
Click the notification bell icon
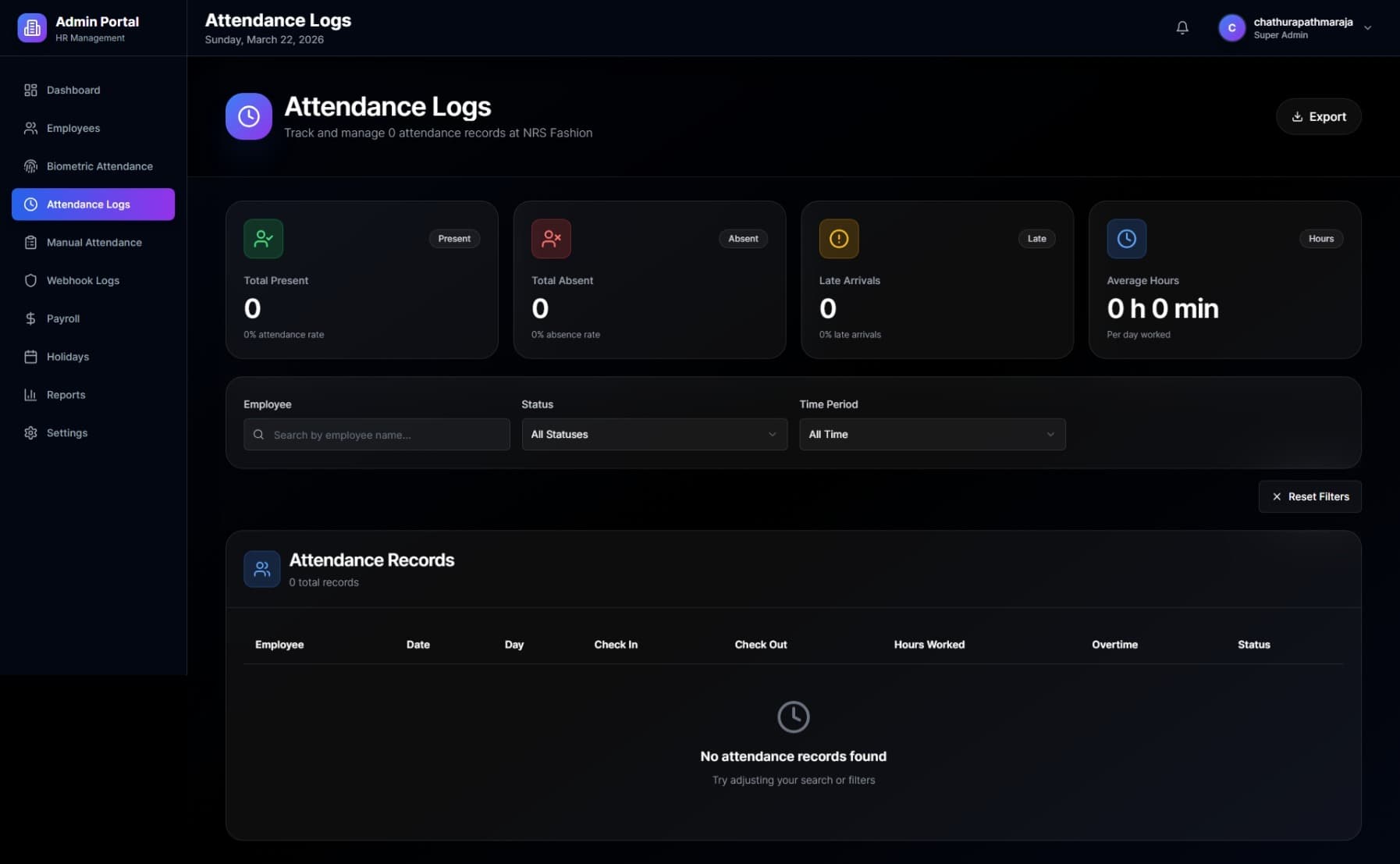click(x=1181, y=27)
